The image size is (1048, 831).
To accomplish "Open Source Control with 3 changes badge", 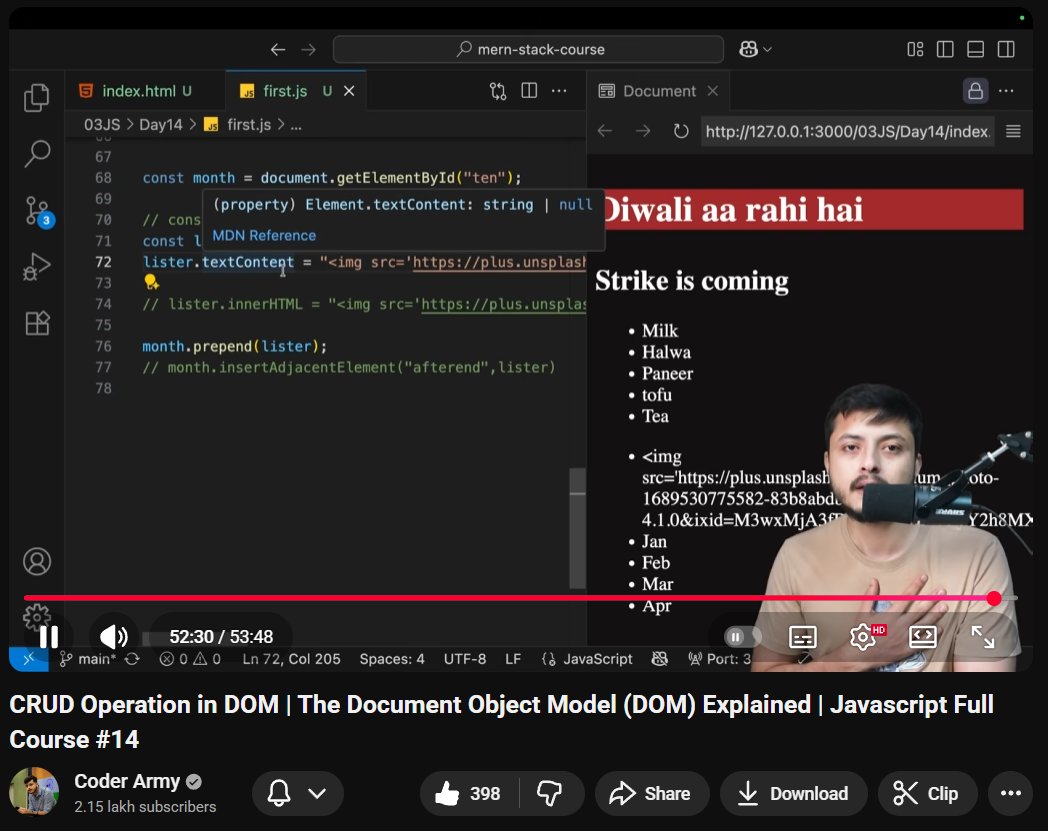I will (x=38, y=211).
